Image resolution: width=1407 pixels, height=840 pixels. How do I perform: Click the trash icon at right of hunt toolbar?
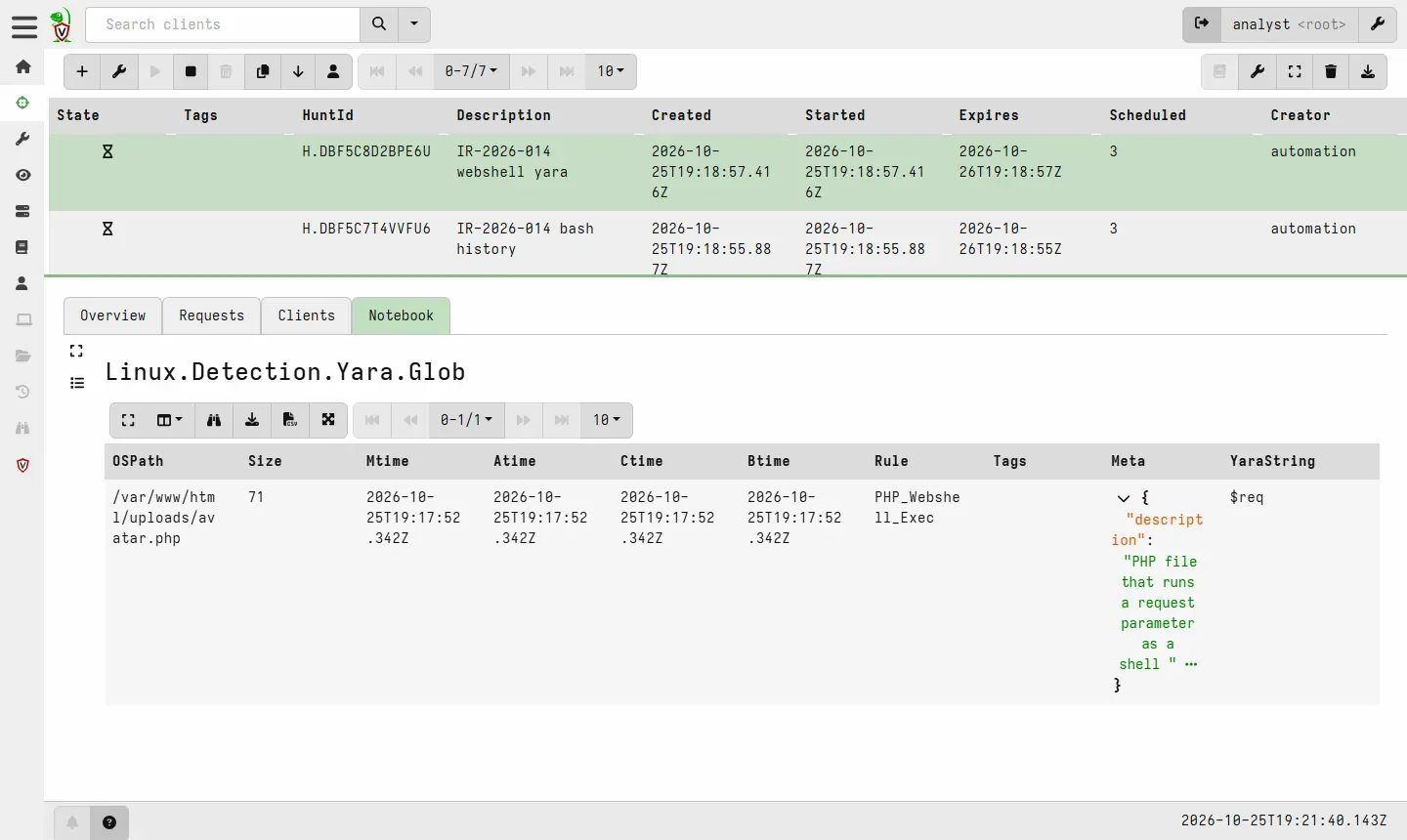1331,71
